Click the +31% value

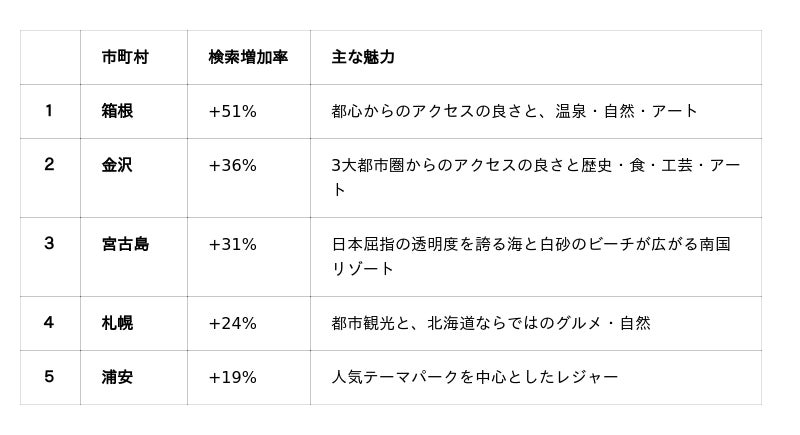pos(233,245)
